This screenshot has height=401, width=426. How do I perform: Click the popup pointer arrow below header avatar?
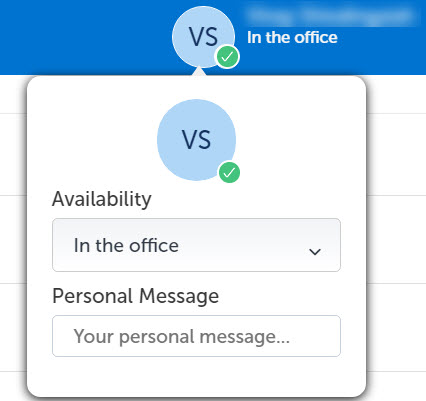click(199, 71)
